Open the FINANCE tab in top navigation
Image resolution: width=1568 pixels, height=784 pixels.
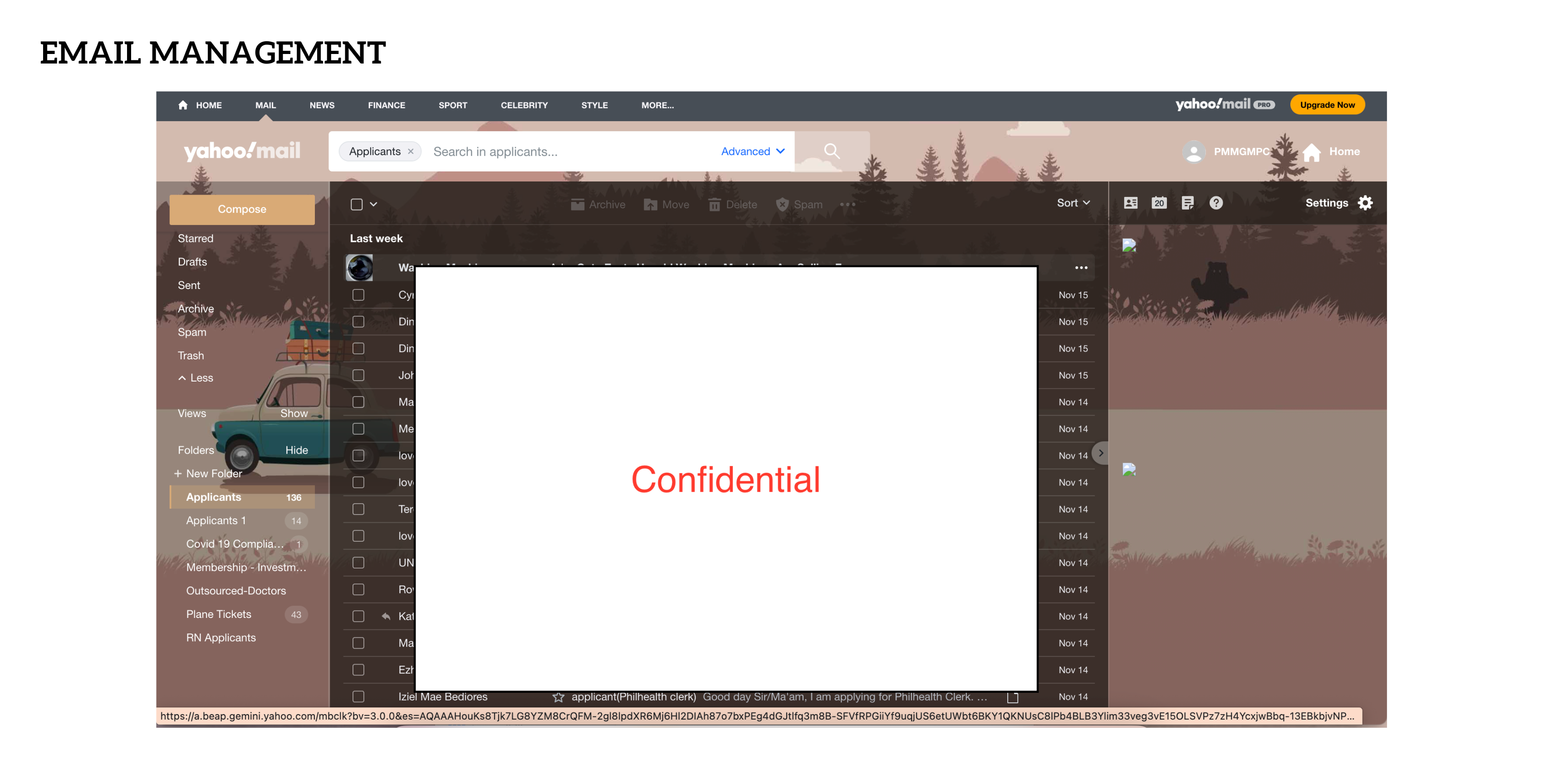point(386,105)
